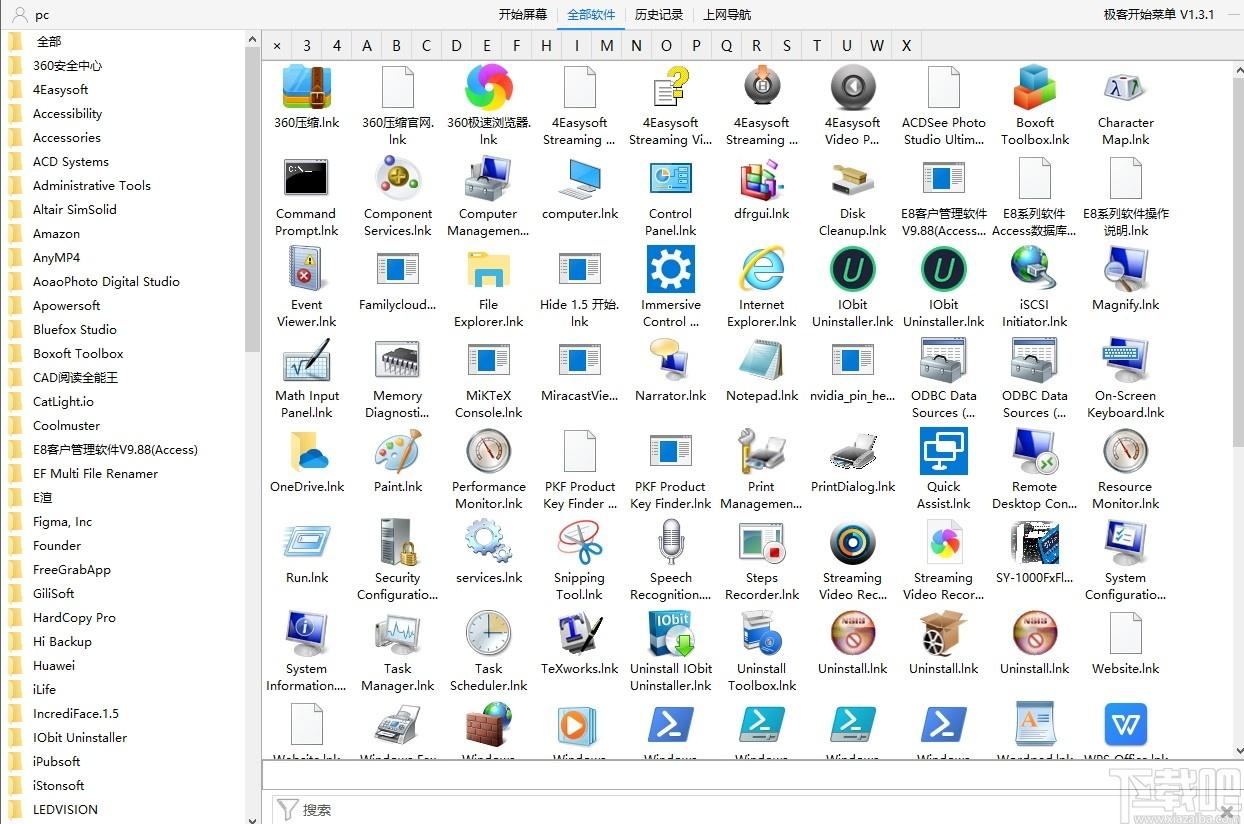
Task: Open the OneDrive shortcut icon
Action: point(306,451)
